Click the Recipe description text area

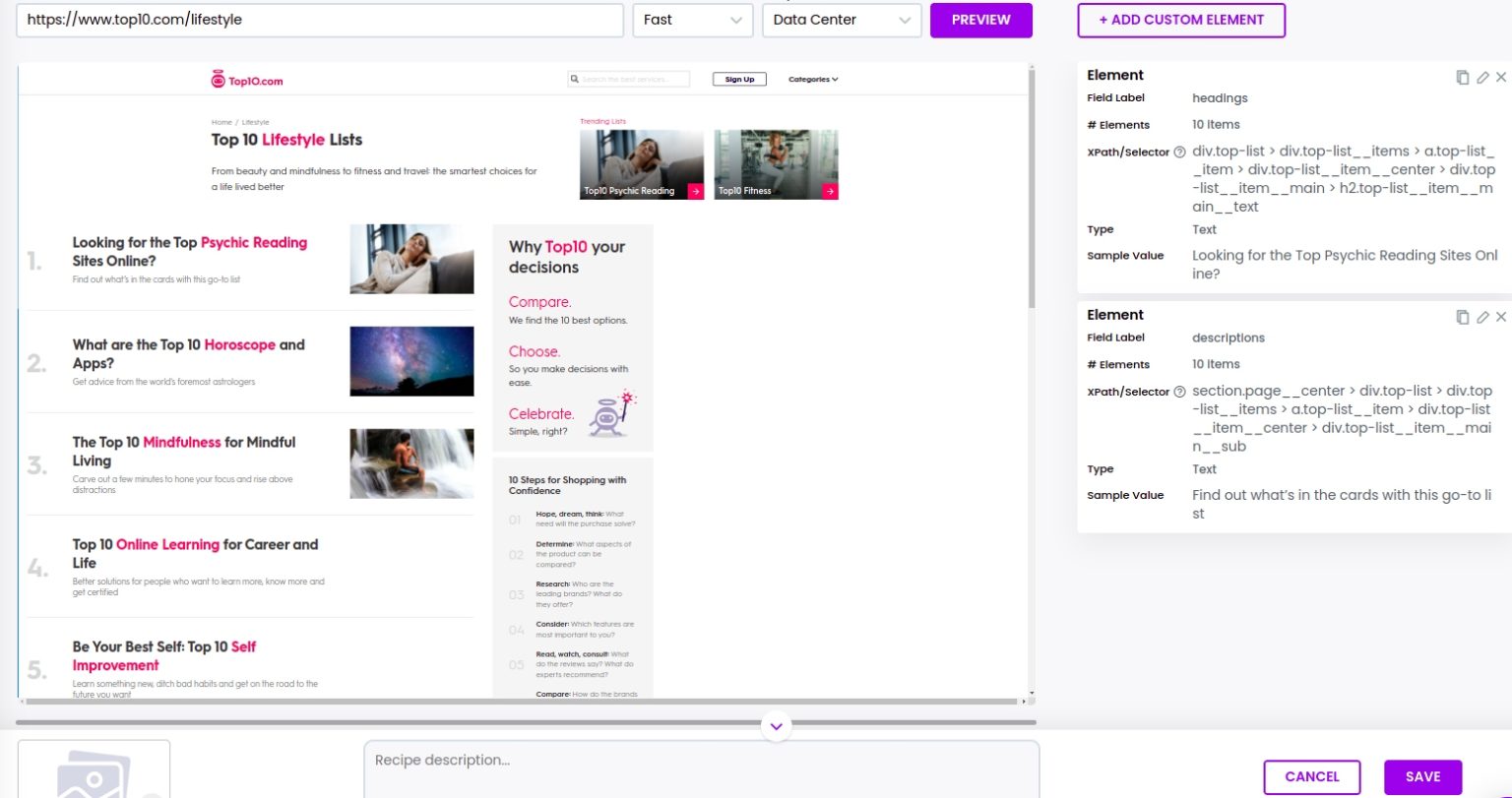pyautogui.click(x=701, y=768)
